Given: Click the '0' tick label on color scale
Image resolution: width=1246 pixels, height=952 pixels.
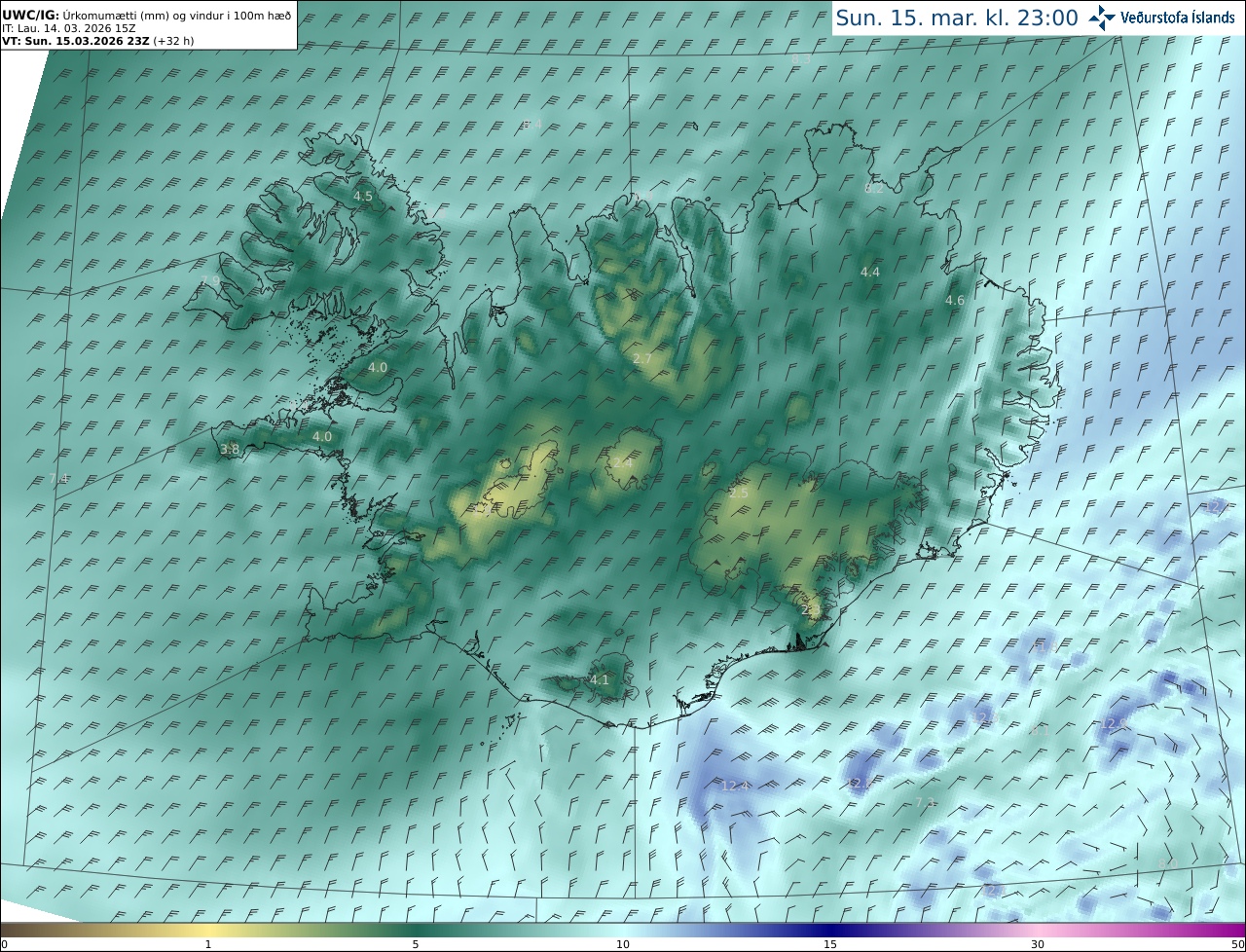Looking at the screenshot, I should tap(4, 944).
